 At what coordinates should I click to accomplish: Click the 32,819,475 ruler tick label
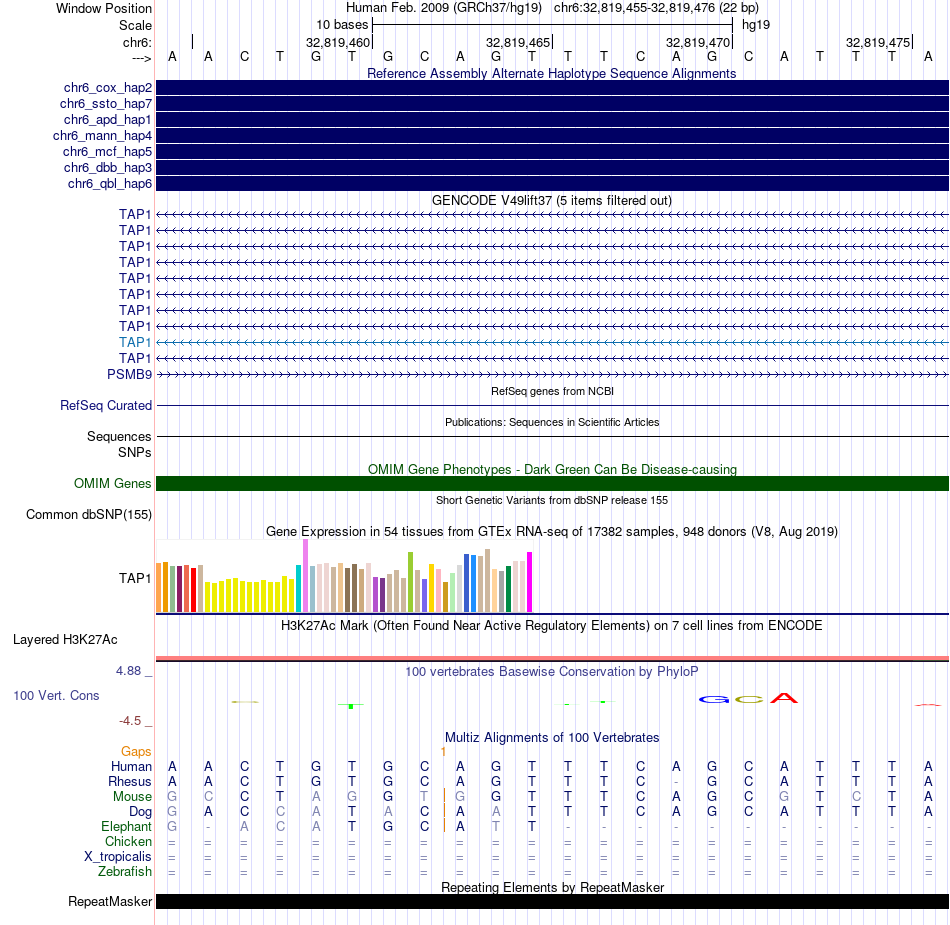pos(878,42)
